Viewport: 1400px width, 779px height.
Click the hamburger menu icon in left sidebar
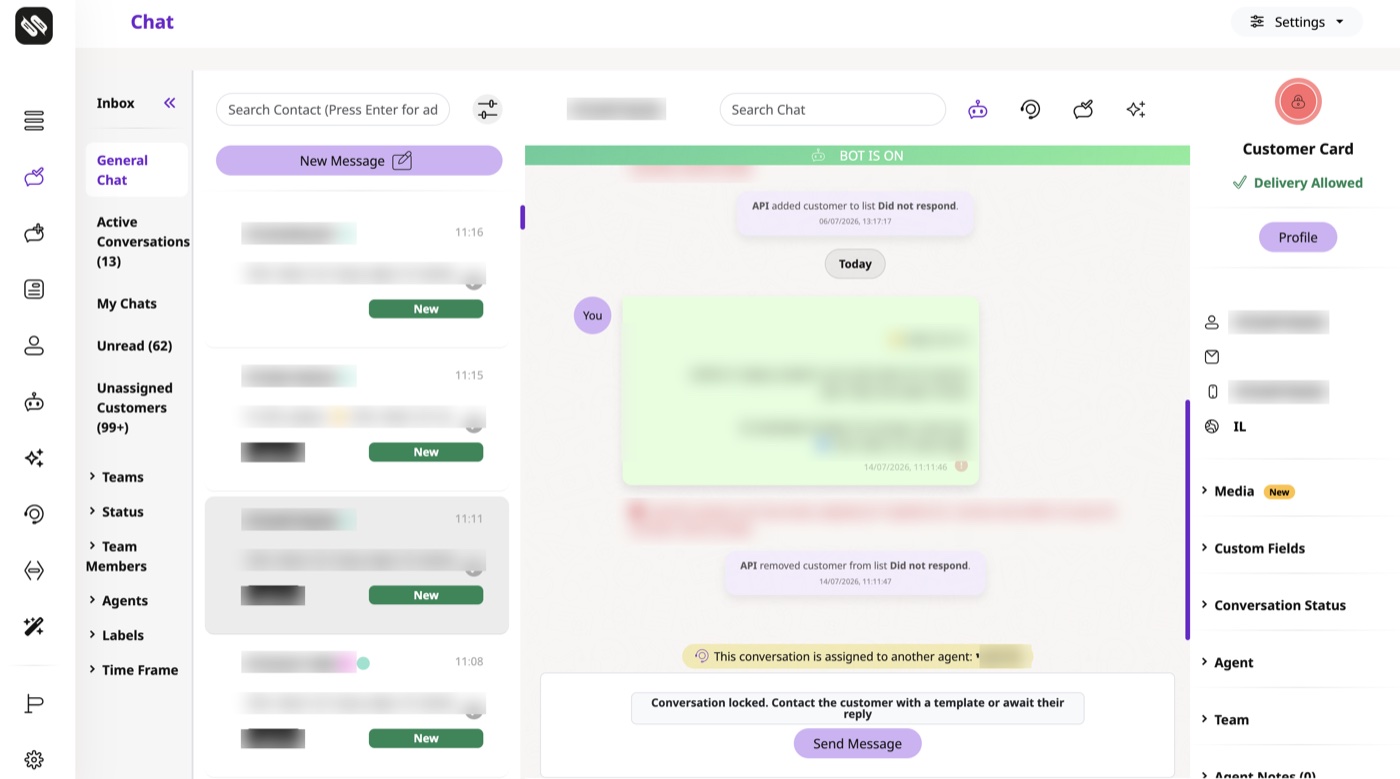(x=34, y=121)
